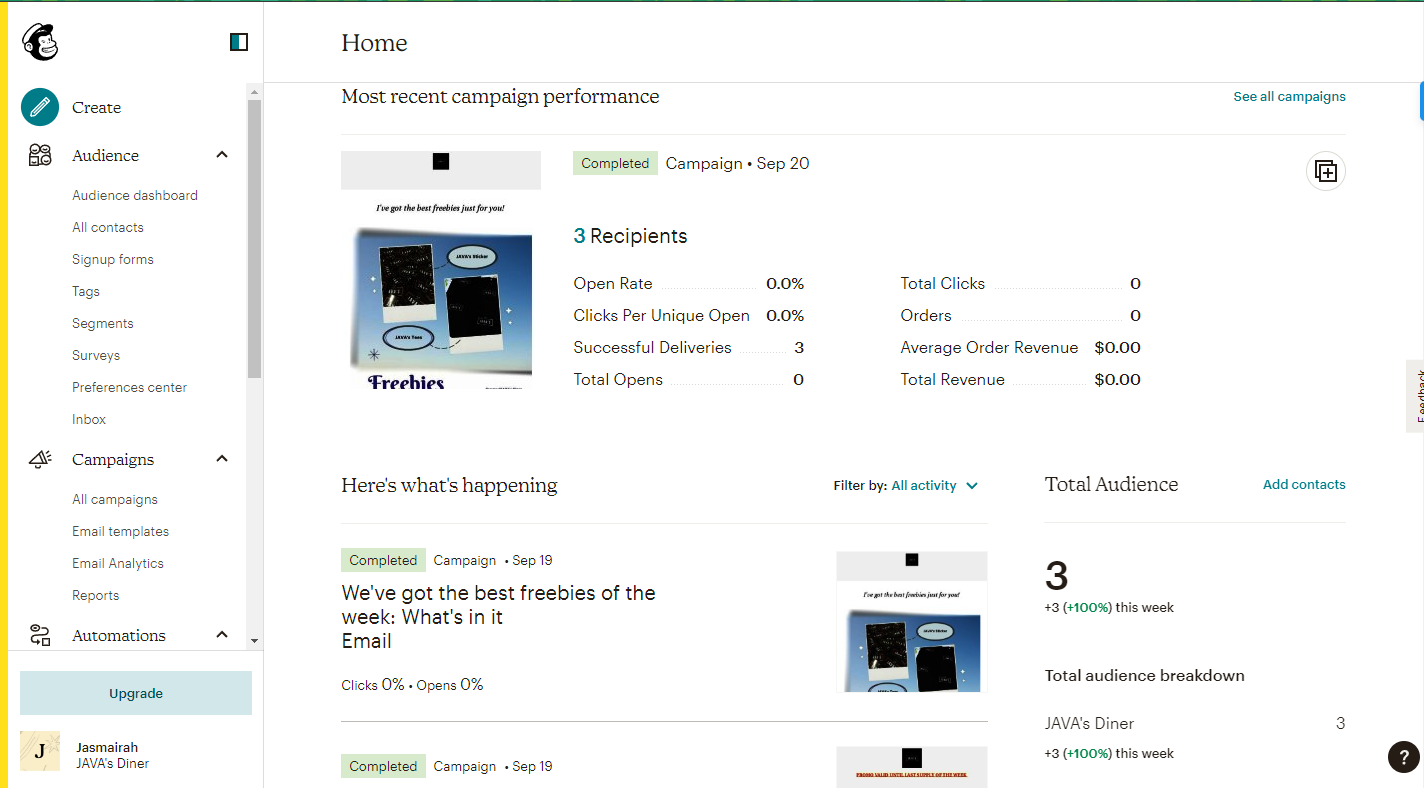Click See all campaigns link
The width and height of the screenshot is (1424, 788).
[x=1289, y=97]
